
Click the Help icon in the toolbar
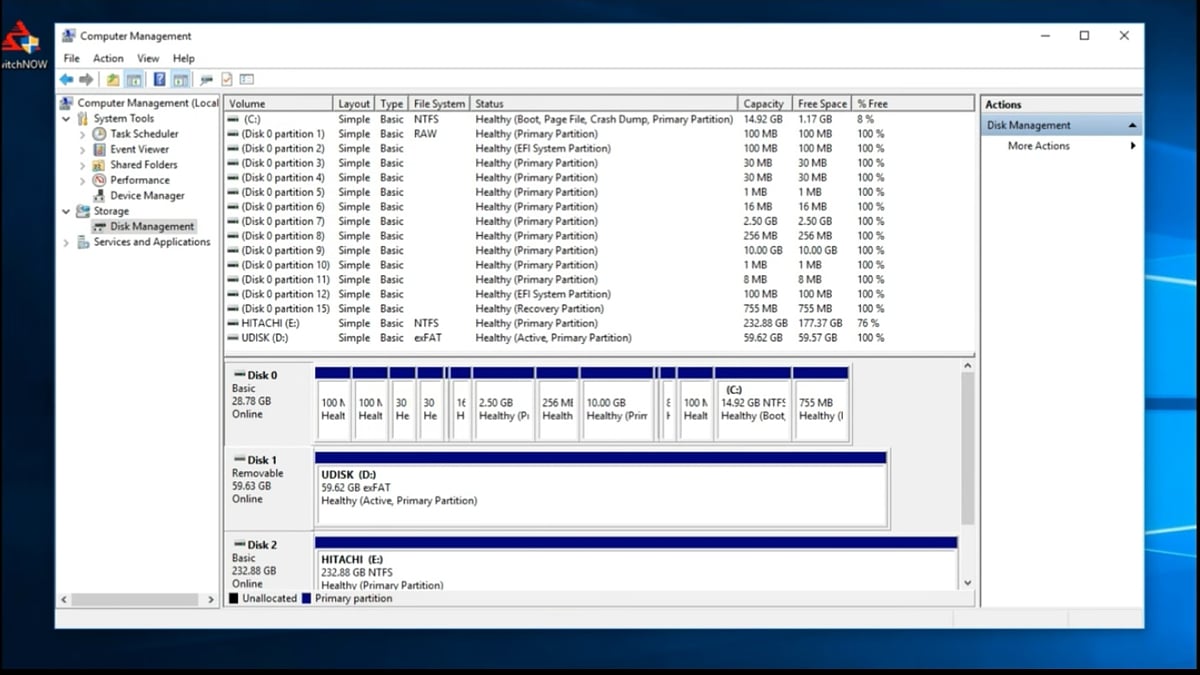160,80
